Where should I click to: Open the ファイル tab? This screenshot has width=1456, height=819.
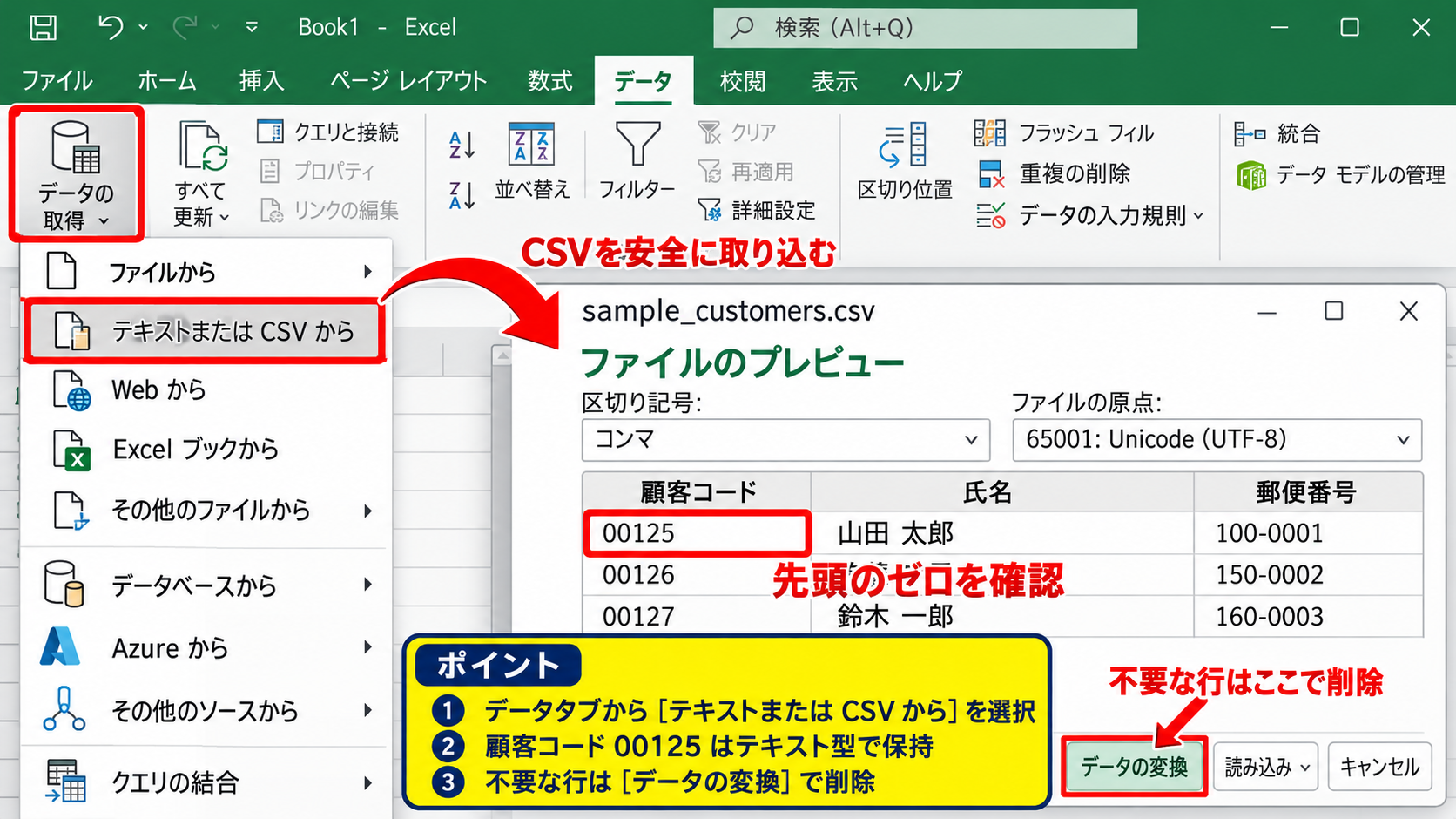point(57,81)
